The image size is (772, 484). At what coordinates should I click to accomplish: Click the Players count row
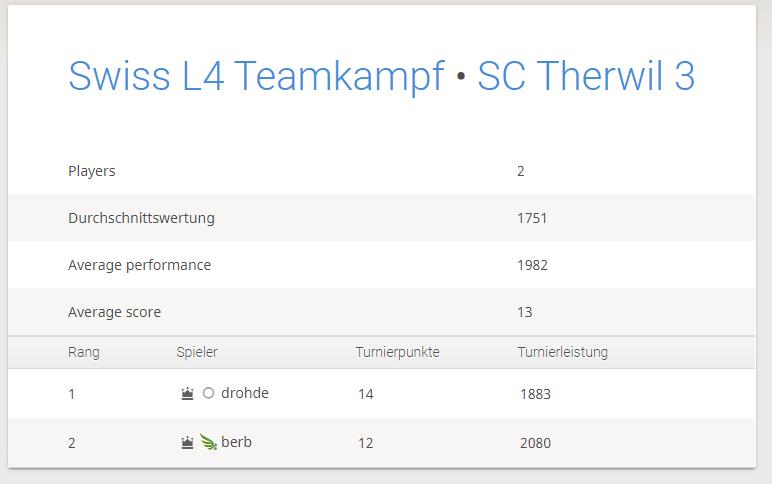tap(382, 171)
